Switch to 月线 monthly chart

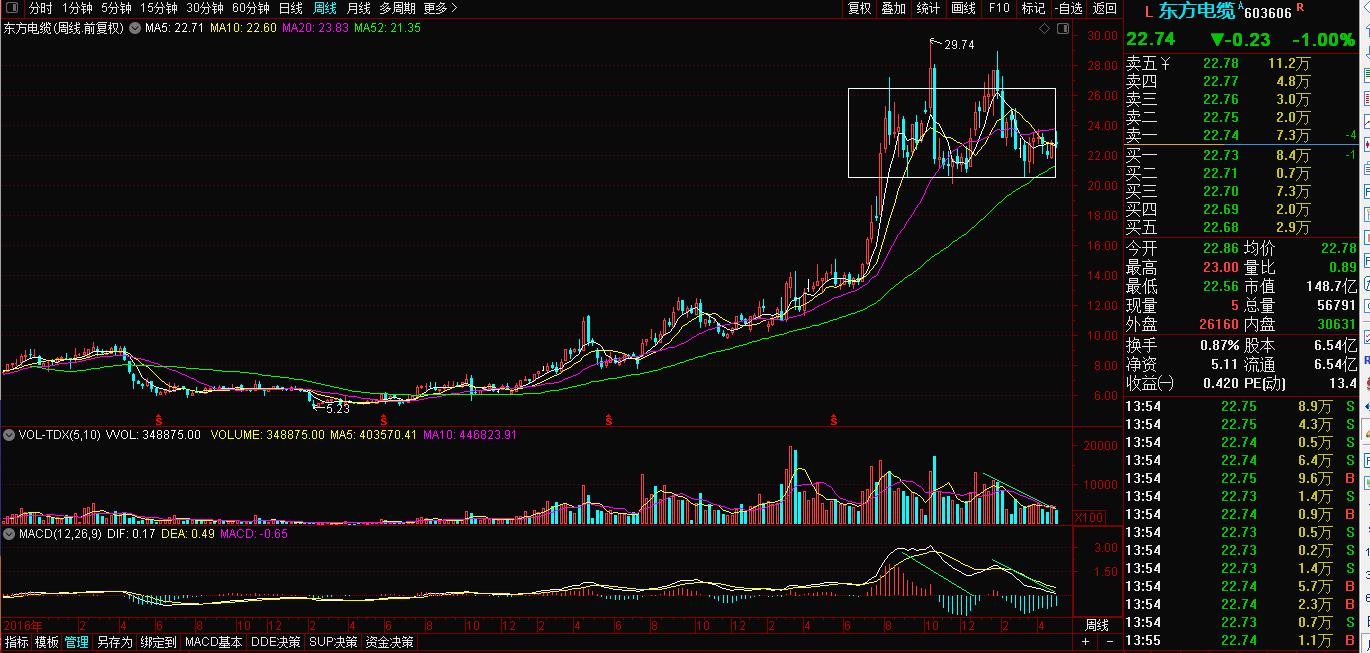(358, 8)
